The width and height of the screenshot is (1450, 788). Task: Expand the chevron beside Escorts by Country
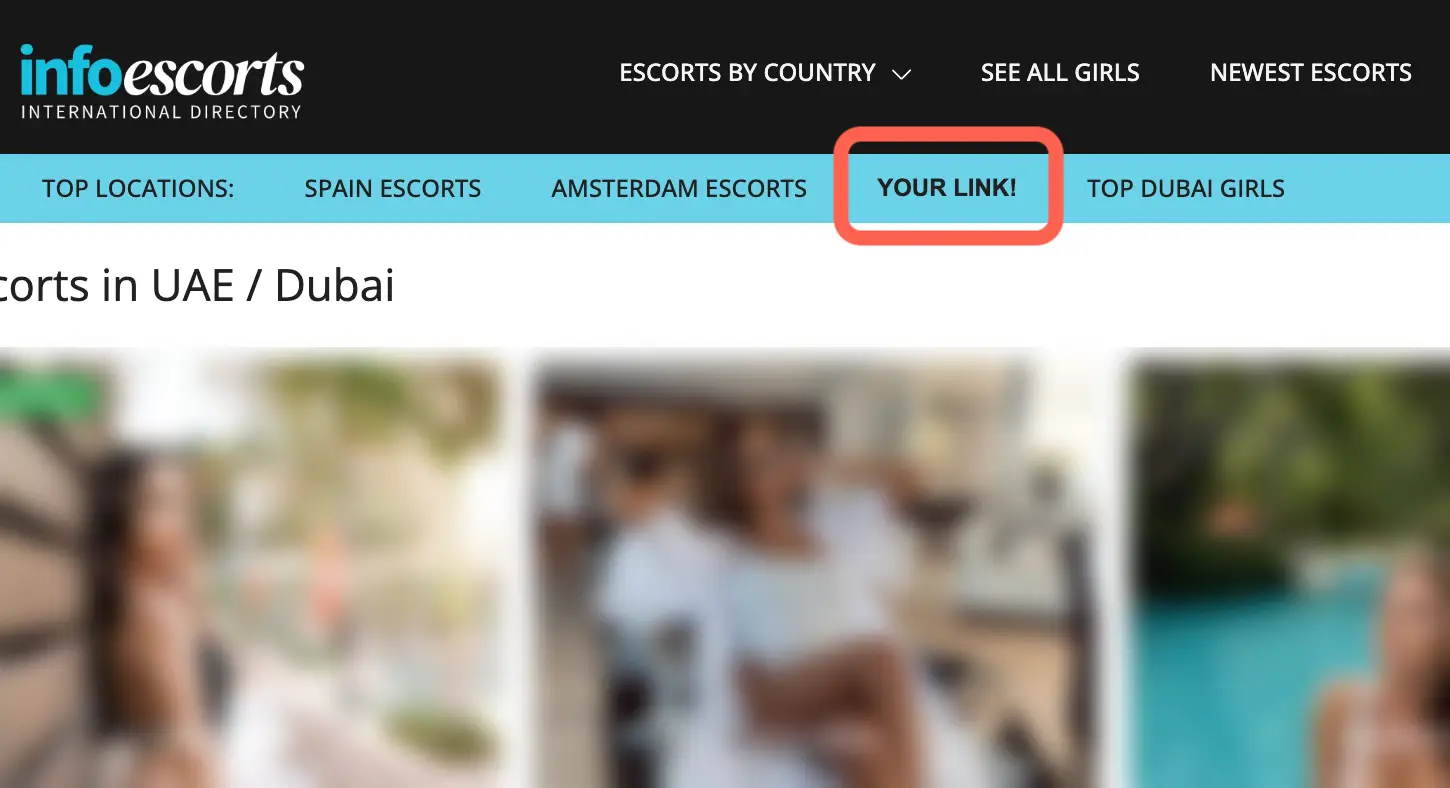(x=901, y=74)
